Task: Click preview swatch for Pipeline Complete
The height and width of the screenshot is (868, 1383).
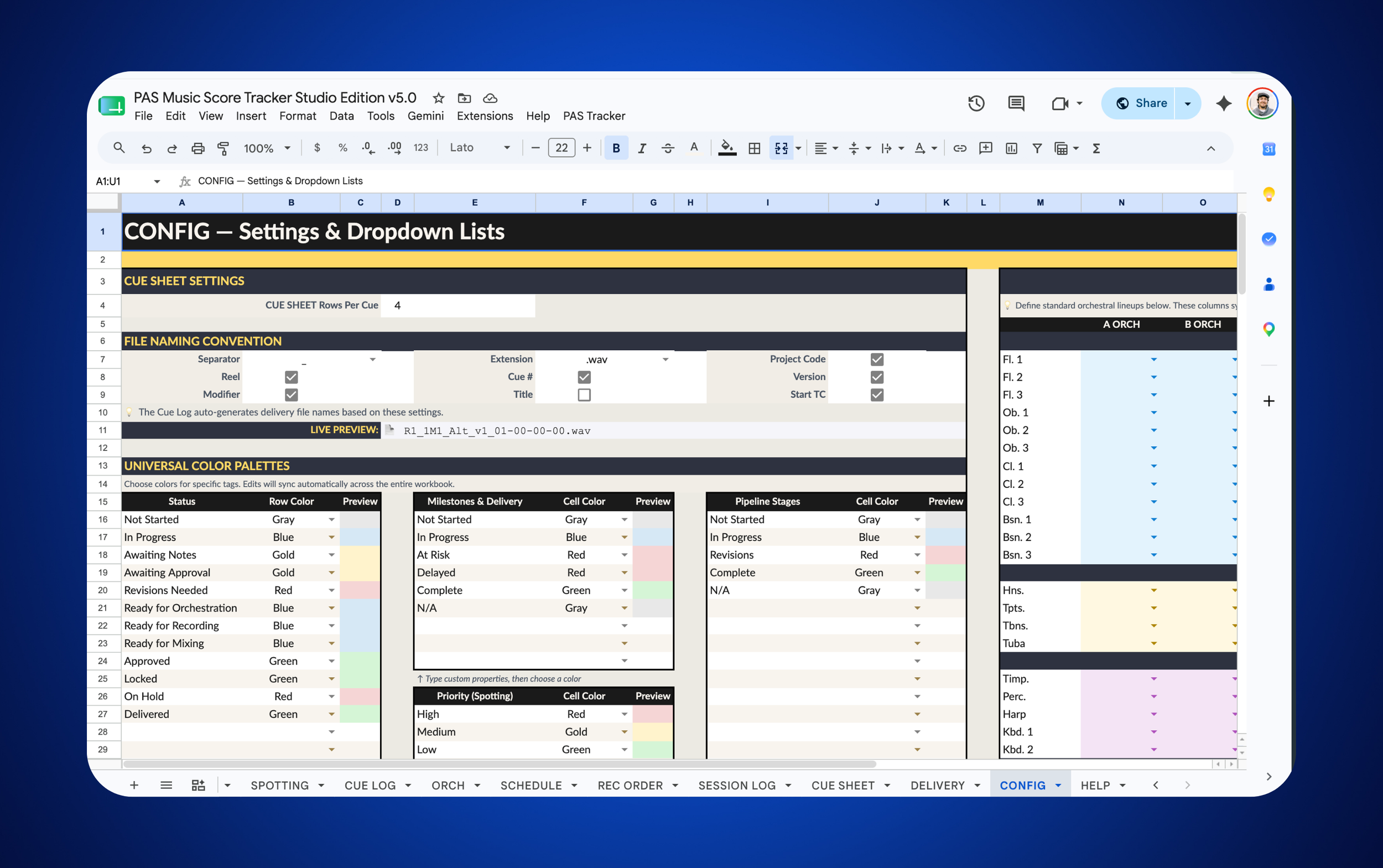Action: [x=945, y=573]
